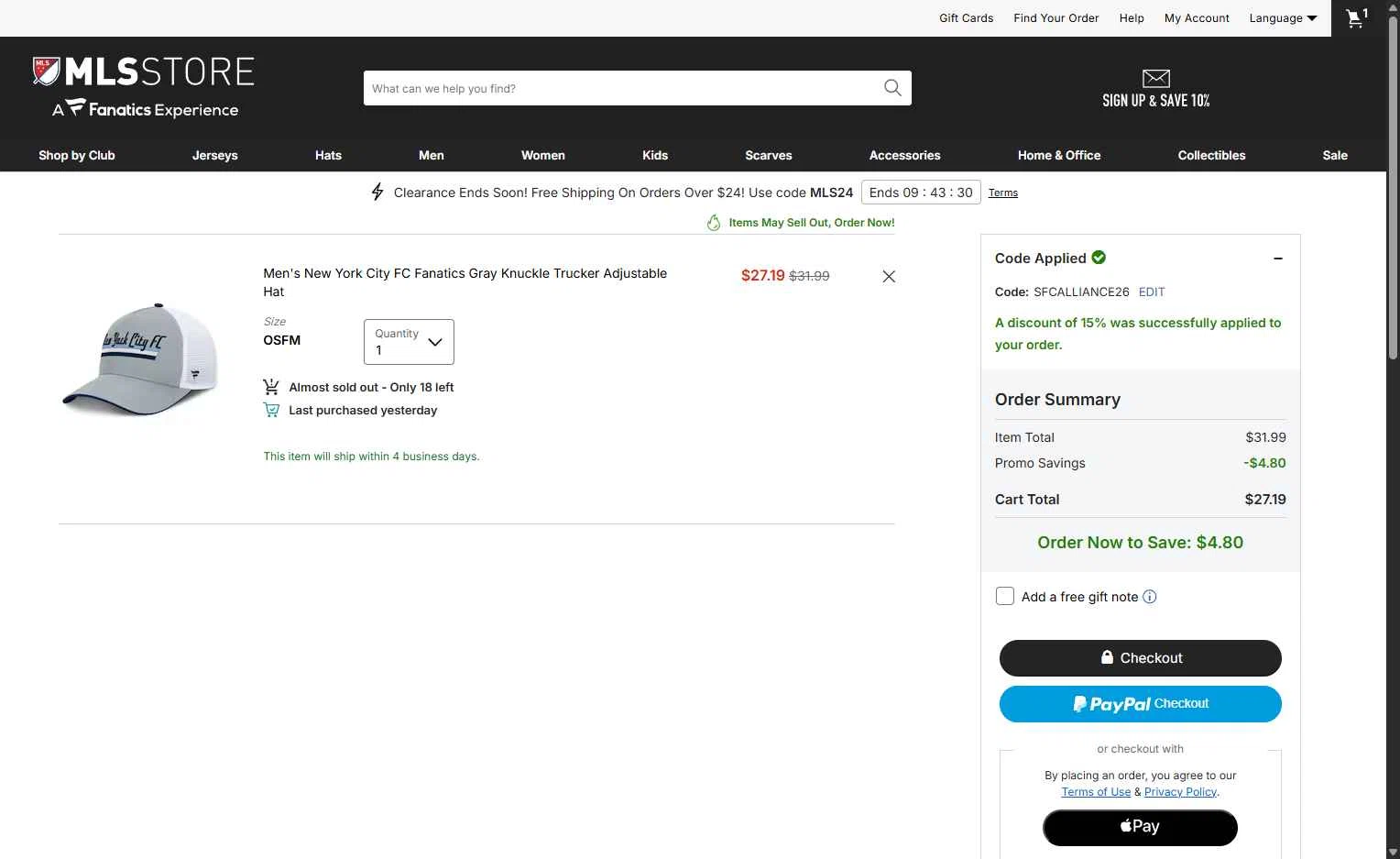
Task: Click the Almost sold out cart icon
Action: pos(271,387)
